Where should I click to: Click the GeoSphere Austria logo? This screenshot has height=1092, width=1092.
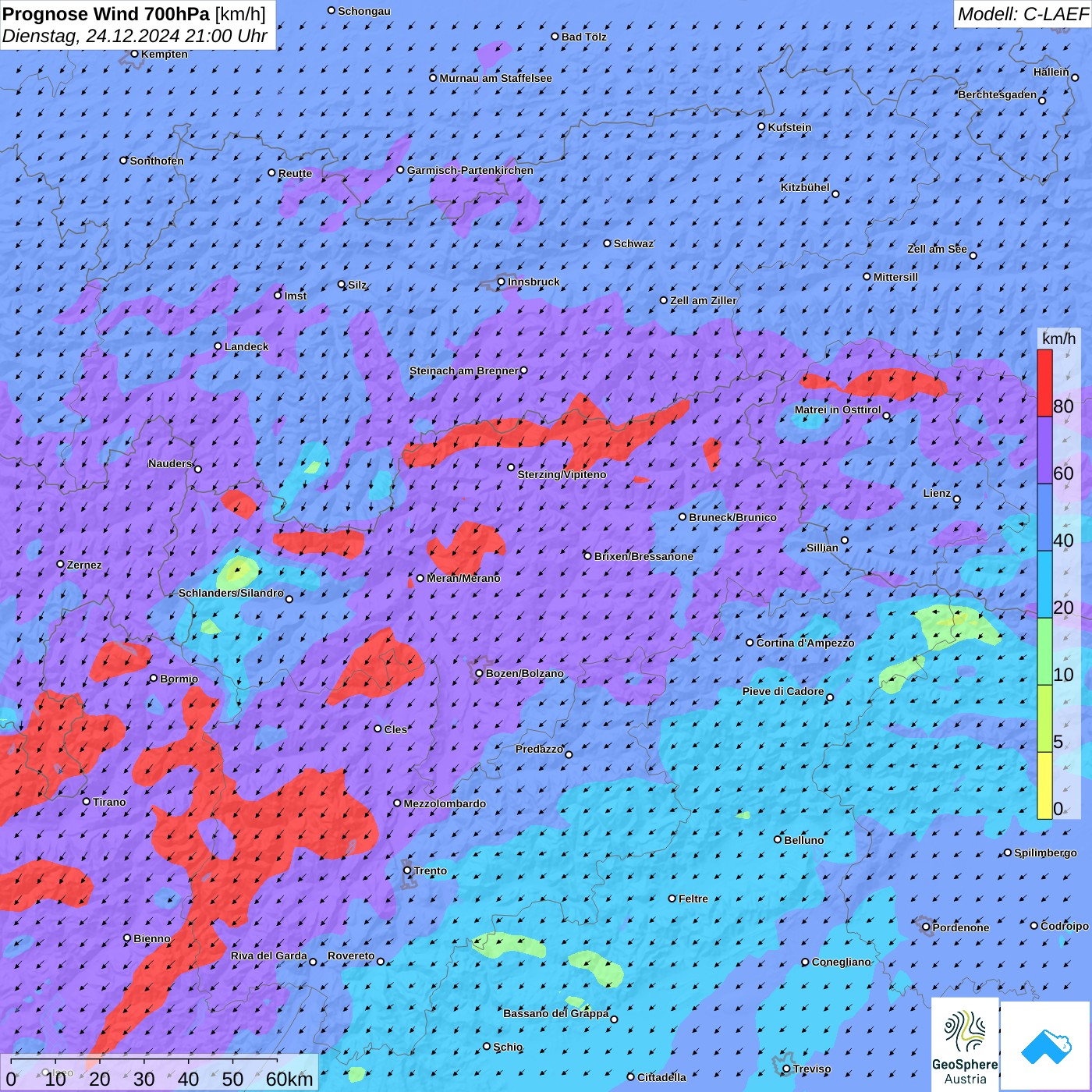(x=965, y=1045)
